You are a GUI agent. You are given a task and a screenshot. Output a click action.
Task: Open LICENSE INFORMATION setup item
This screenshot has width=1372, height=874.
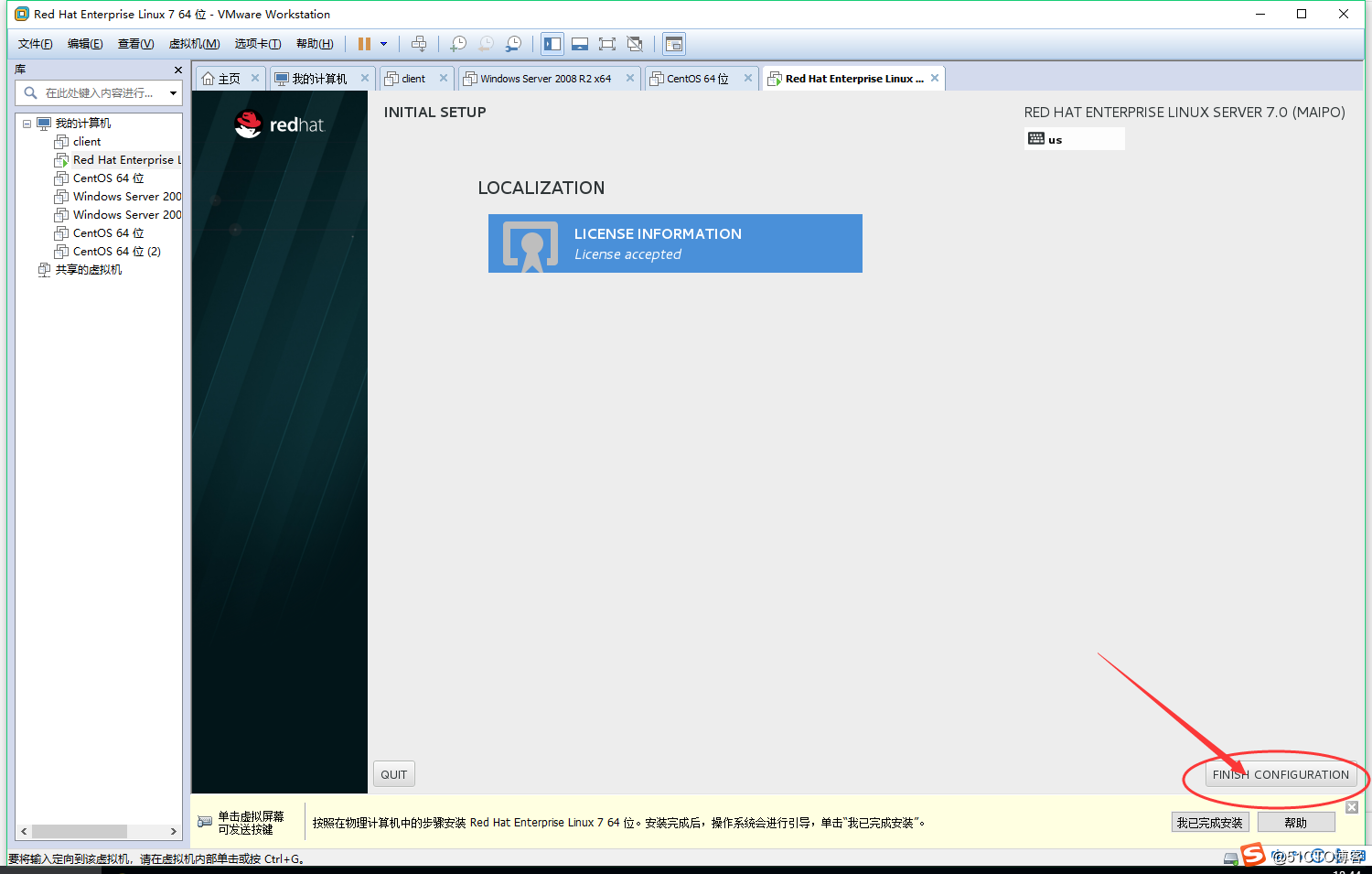(675, 243)
